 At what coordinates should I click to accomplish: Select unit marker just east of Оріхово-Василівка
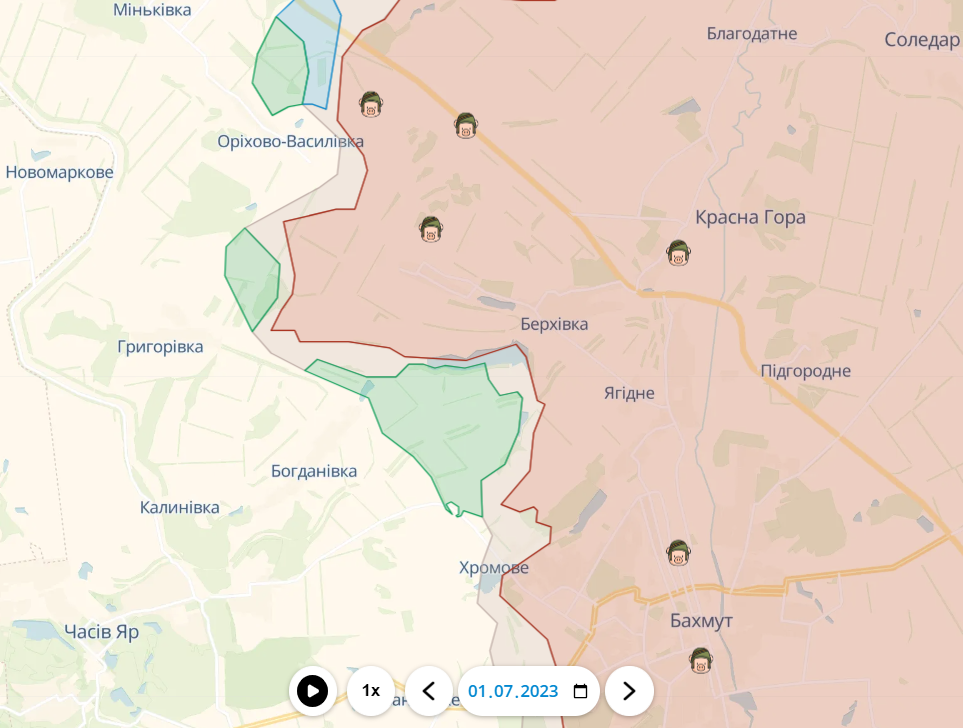coord(371,103)
